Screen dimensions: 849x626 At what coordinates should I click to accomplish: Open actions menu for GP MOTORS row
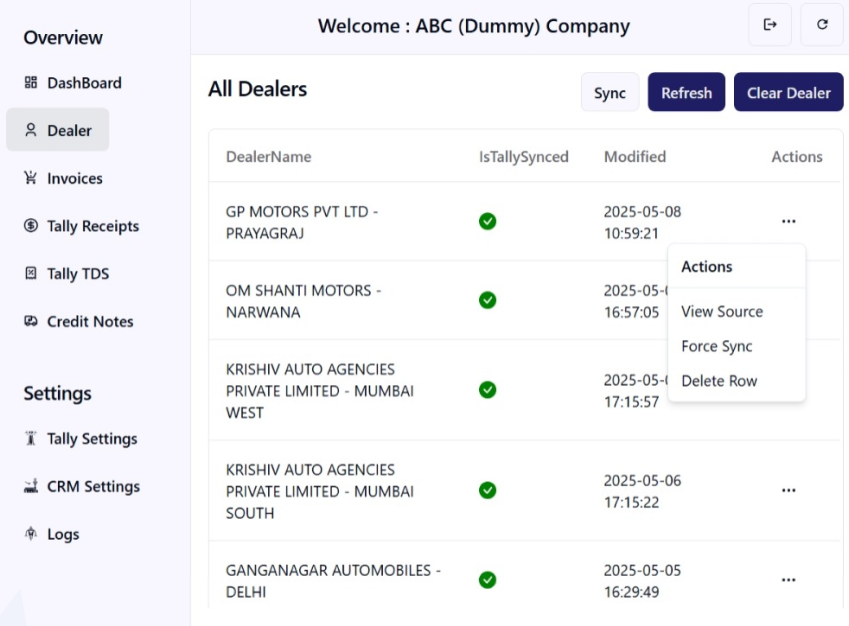pyautogui.click(x=788, y=221)
